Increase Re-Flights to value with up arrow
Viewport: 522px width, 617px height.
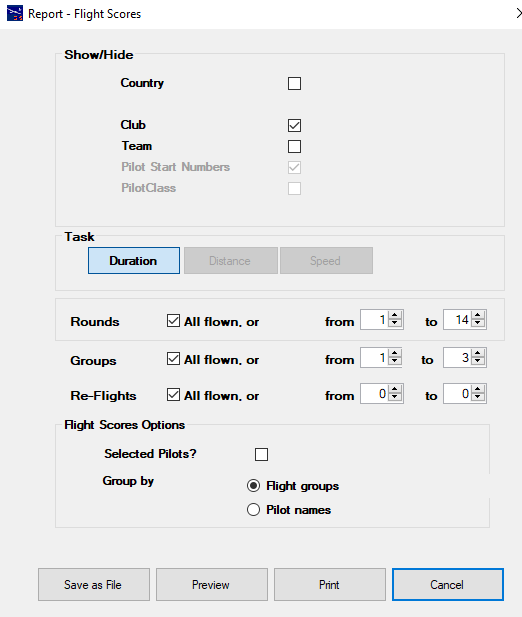click(478, 389)
